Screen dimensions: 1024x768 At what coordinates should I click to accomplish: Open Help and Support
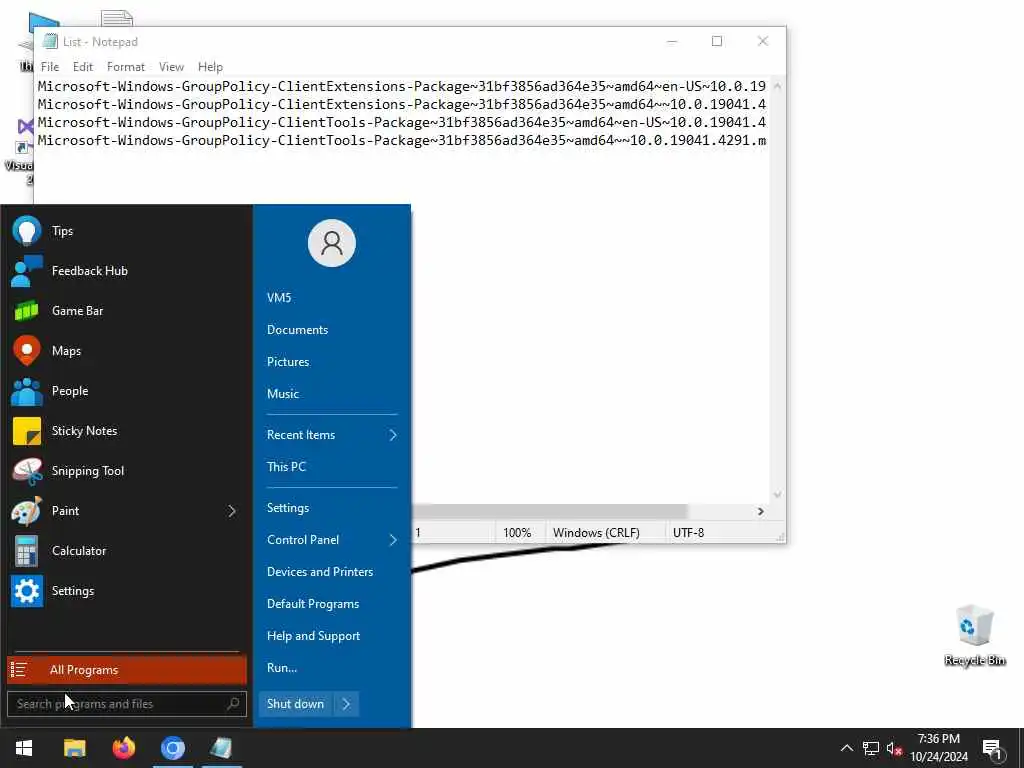[313, 636]
